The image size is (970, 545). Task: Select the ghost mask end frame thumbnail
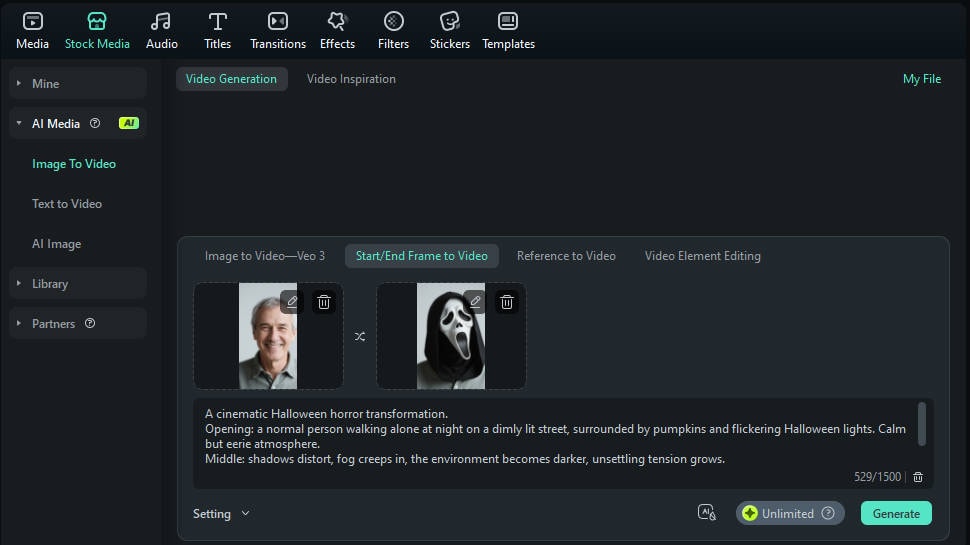pos(451,336)
